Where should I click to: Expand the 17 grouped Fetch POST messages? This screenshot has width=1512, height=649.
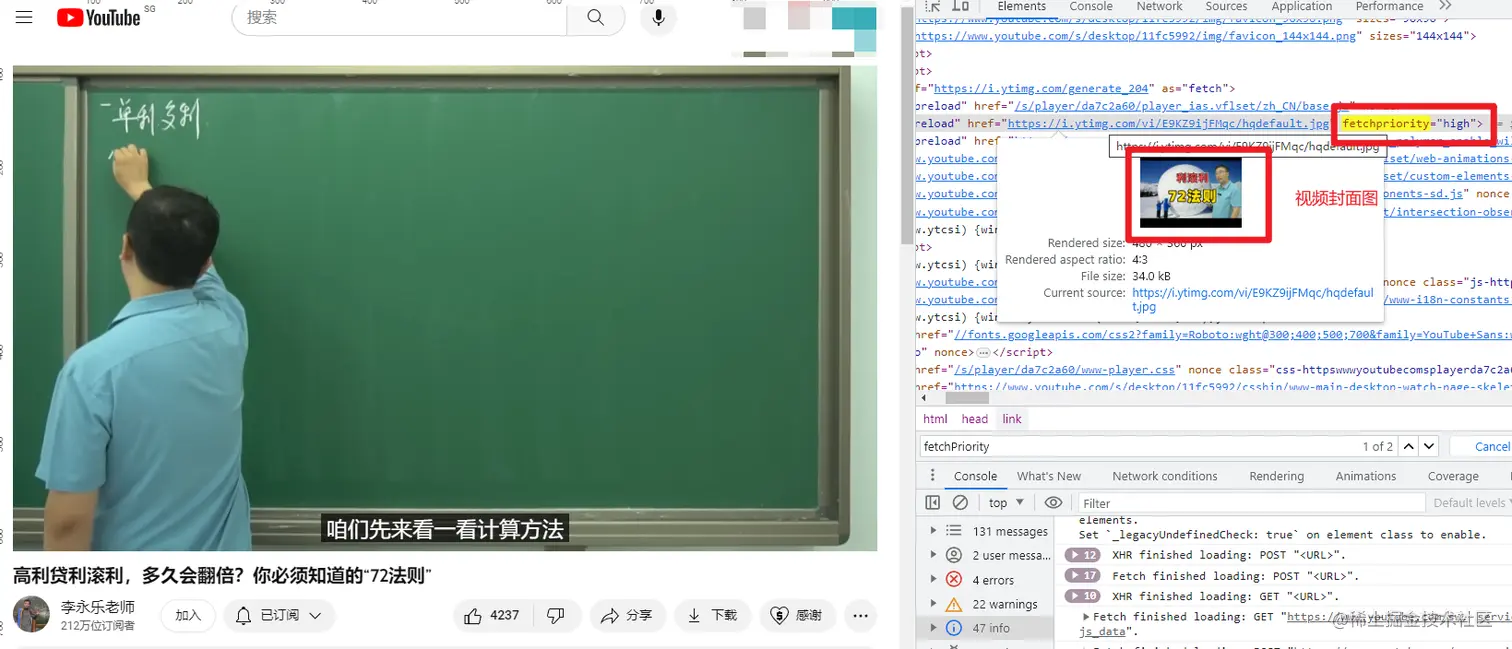point(1083,576)
